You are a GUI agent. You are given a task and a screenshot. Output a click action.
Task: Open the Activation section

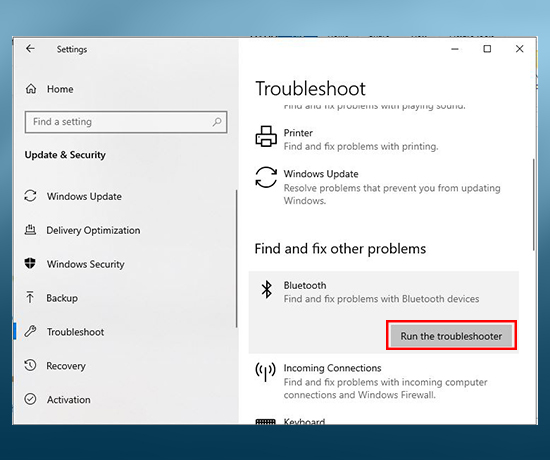click(x=68, y=400)
